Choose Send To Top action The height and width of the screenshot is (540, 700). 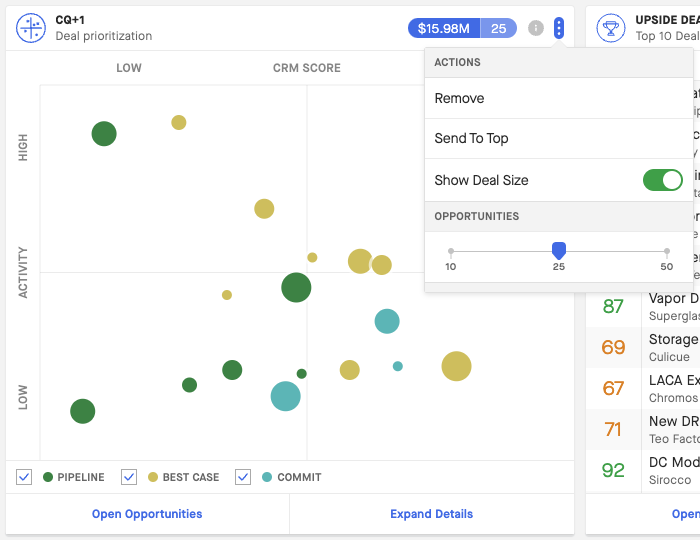pyautogui.click(x=558, y=138)
